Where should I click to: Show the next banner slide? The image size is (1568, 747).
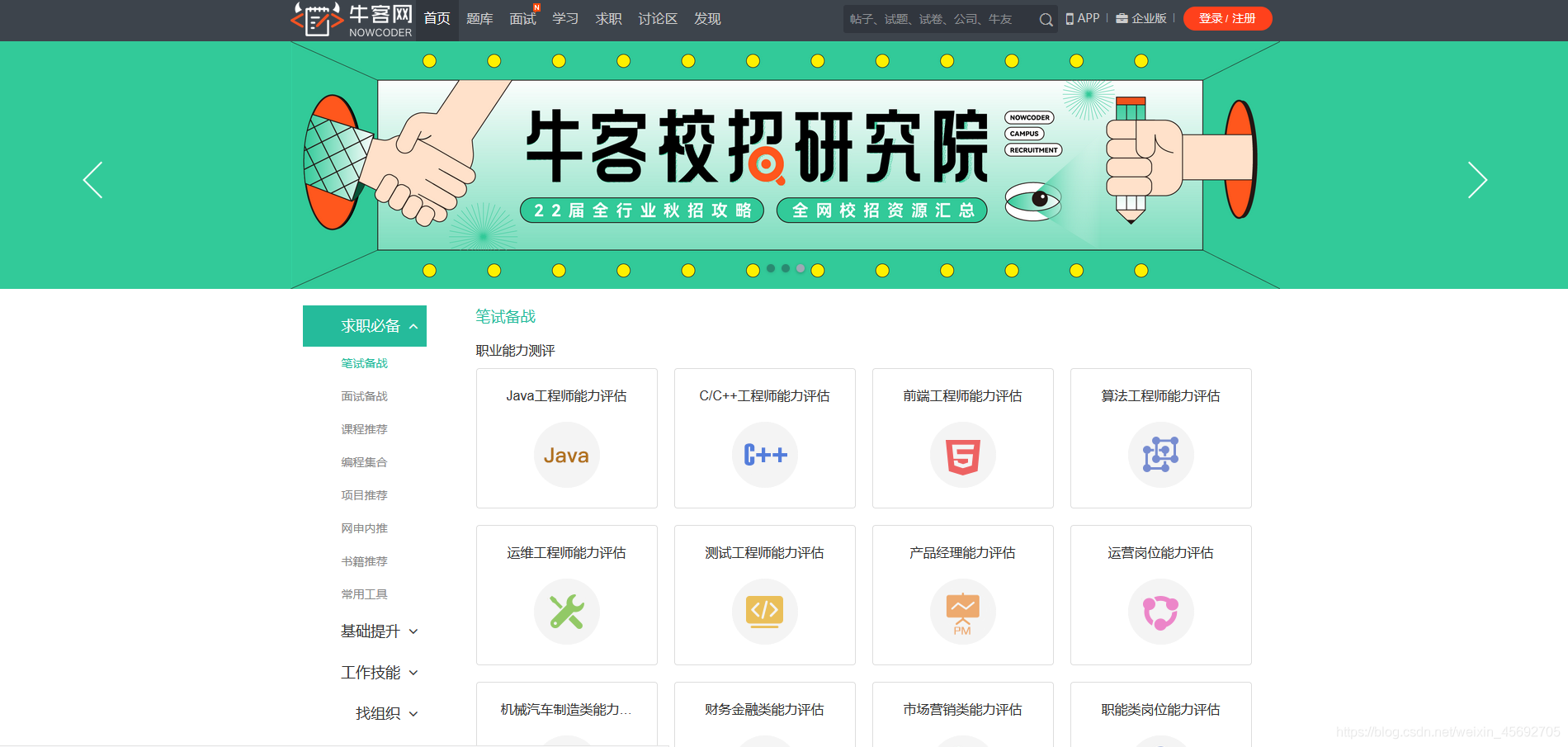[1477, 180]
